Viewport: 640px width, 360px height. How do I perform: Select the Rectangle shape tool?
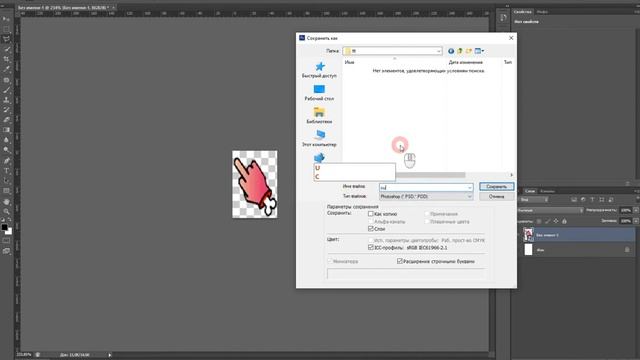(x=6, y=191)
